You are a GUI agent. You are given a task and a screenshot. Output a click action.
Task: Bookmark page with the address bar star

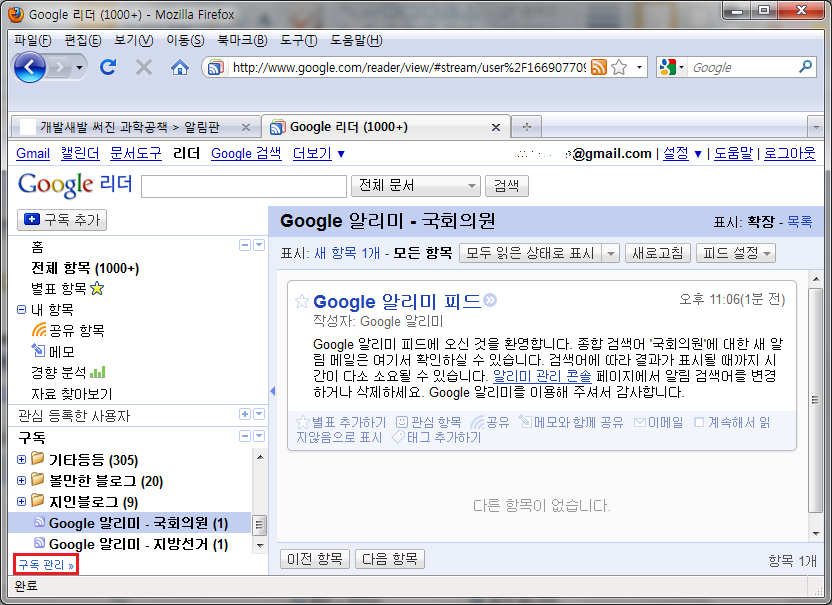pyautogui.click(x=619, y=67)
